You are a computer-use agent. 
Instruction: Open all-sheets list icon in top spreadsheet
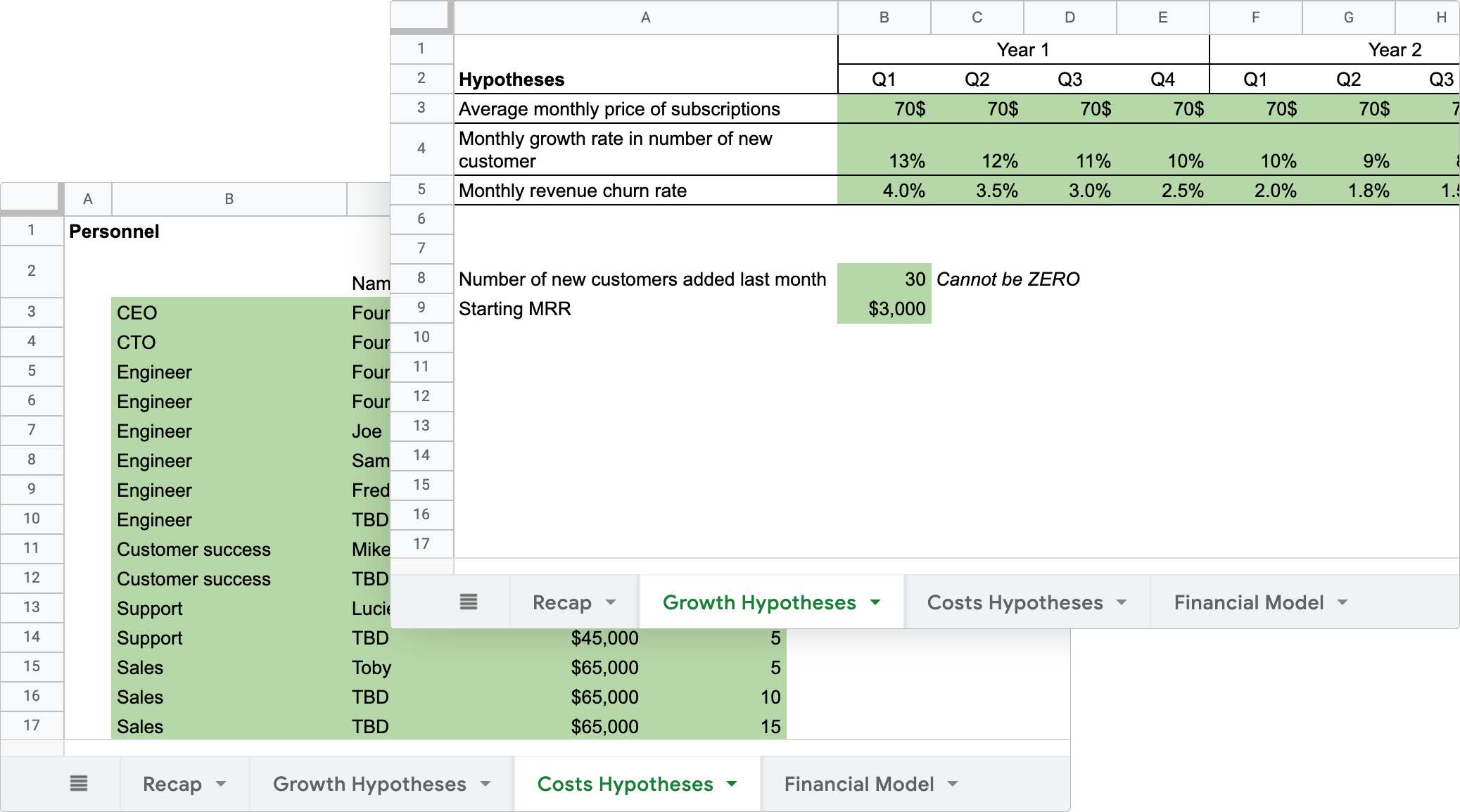coord(469,602)
